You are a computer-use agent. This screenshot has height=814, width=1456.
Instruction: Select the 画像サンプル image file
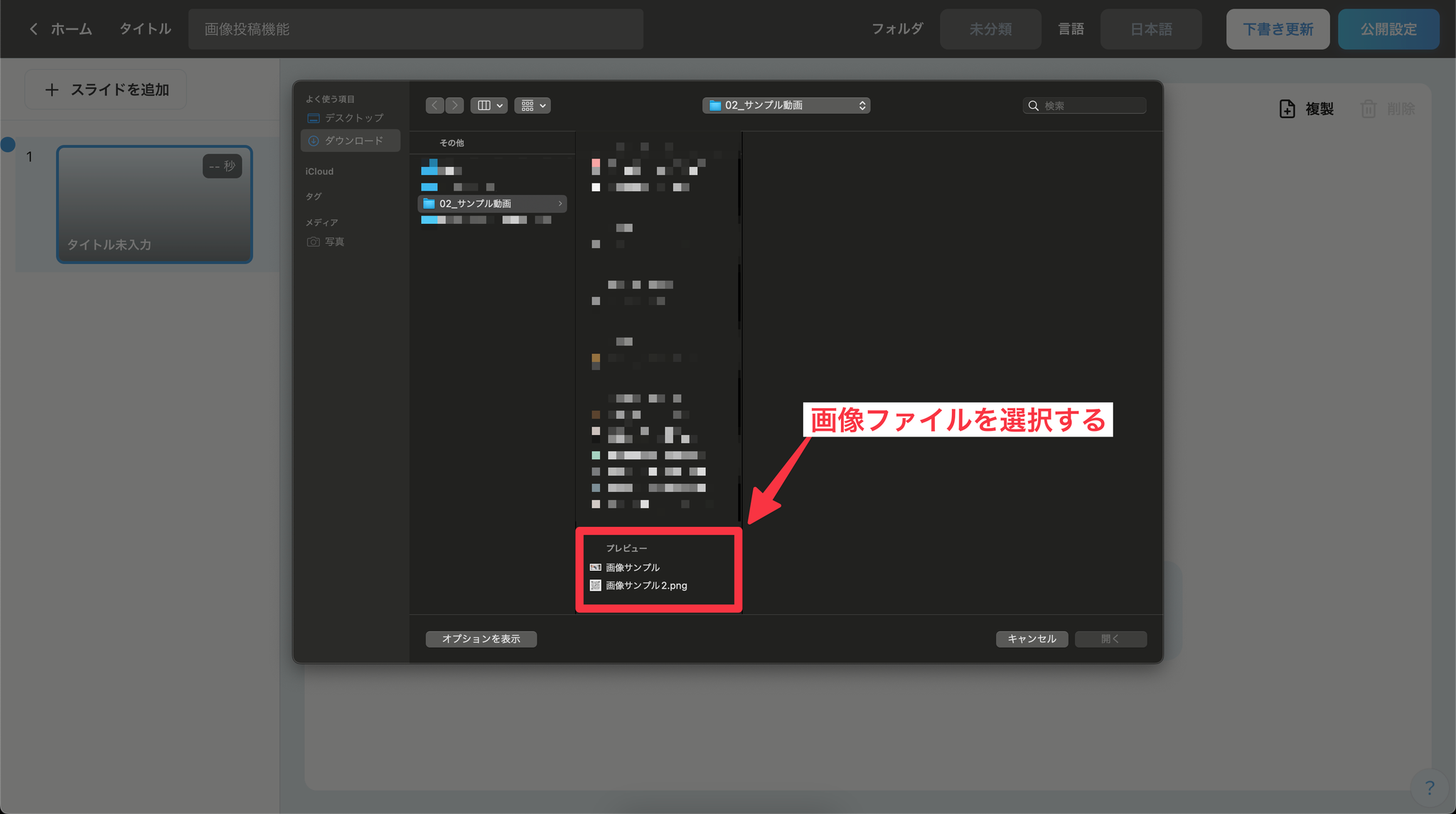click(632, 567)
